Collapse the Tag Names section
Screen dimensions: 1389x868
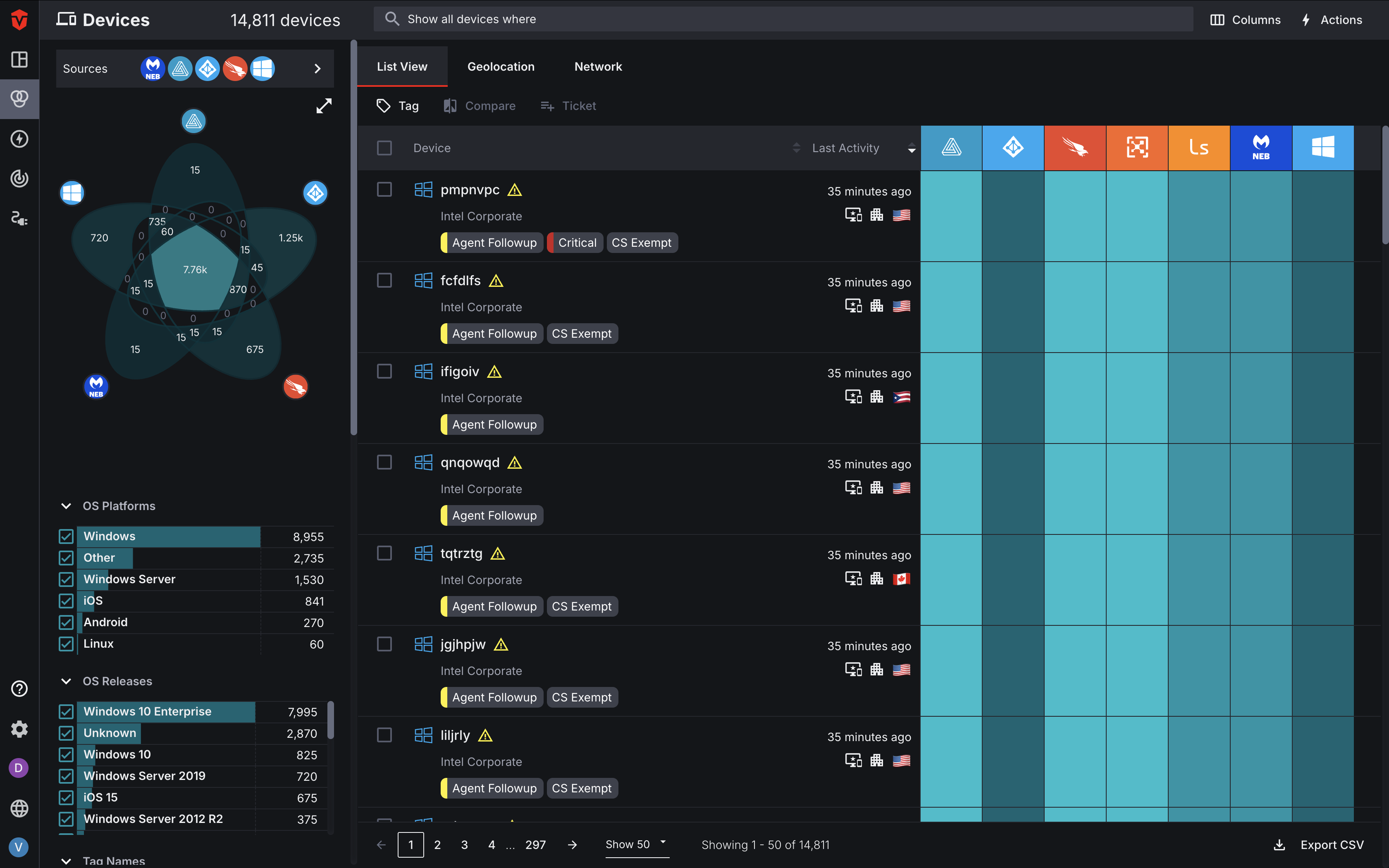point(66,861)
